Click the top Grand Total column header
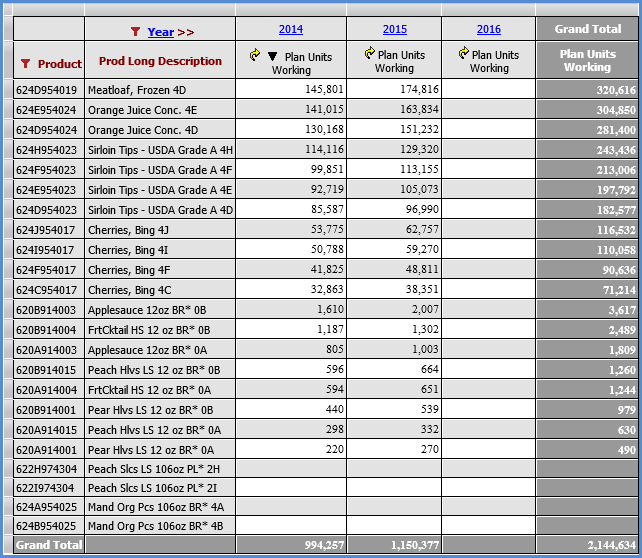The image size is (642, 558). click(588, 30)
